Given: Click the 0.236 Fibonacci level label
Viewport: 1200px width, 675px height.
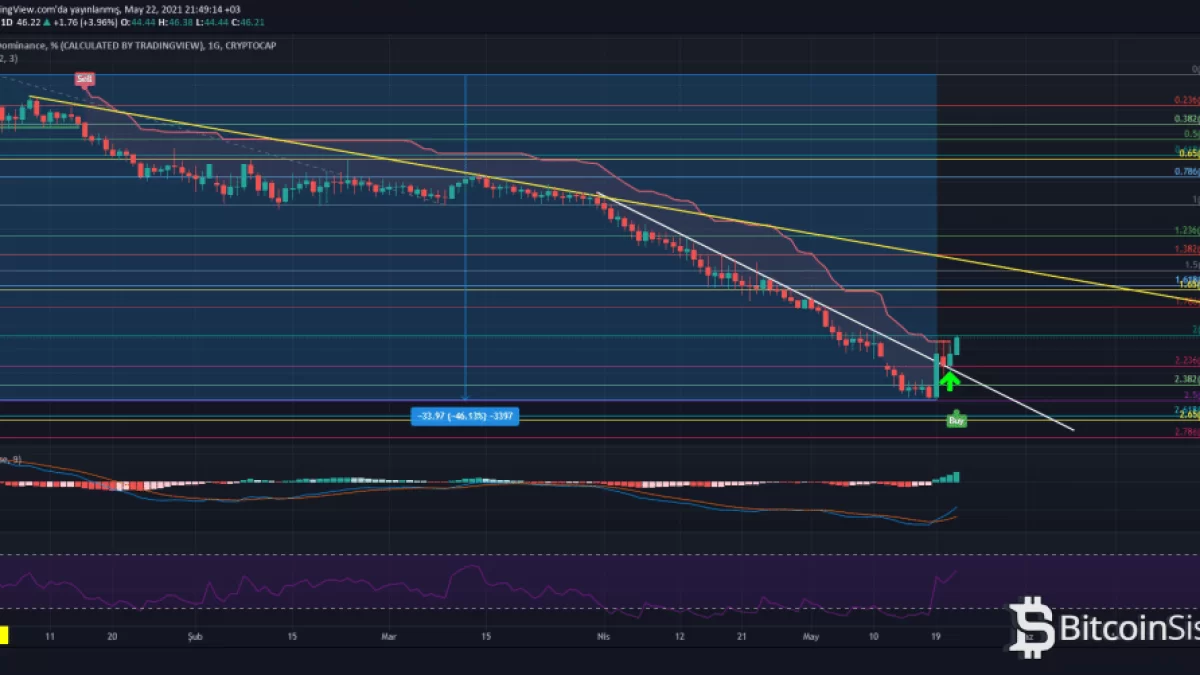Looking at the screenshot, I should tap(1186, 101).
